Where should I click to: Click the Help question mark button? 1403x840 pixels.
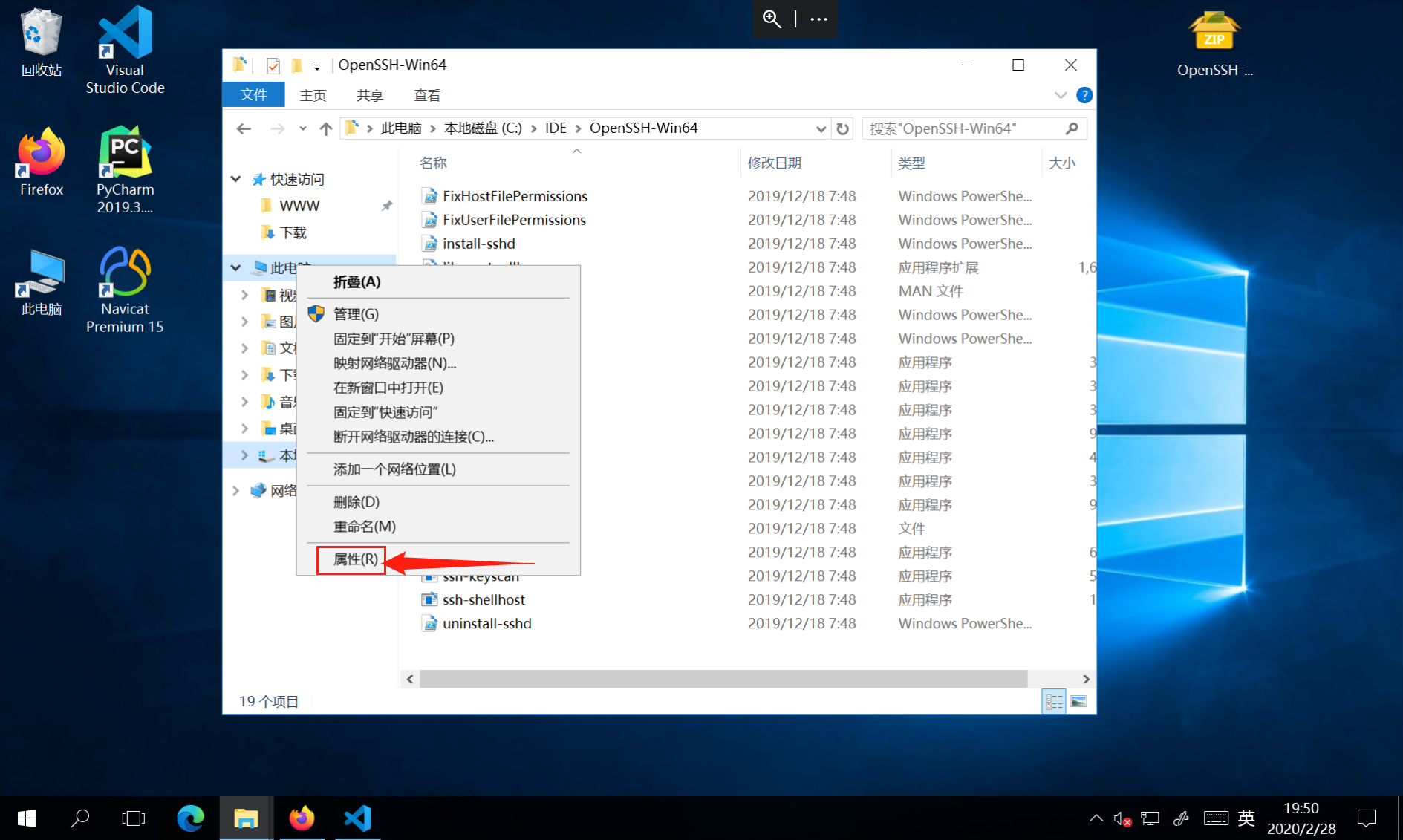click(x=1084, y=94)
